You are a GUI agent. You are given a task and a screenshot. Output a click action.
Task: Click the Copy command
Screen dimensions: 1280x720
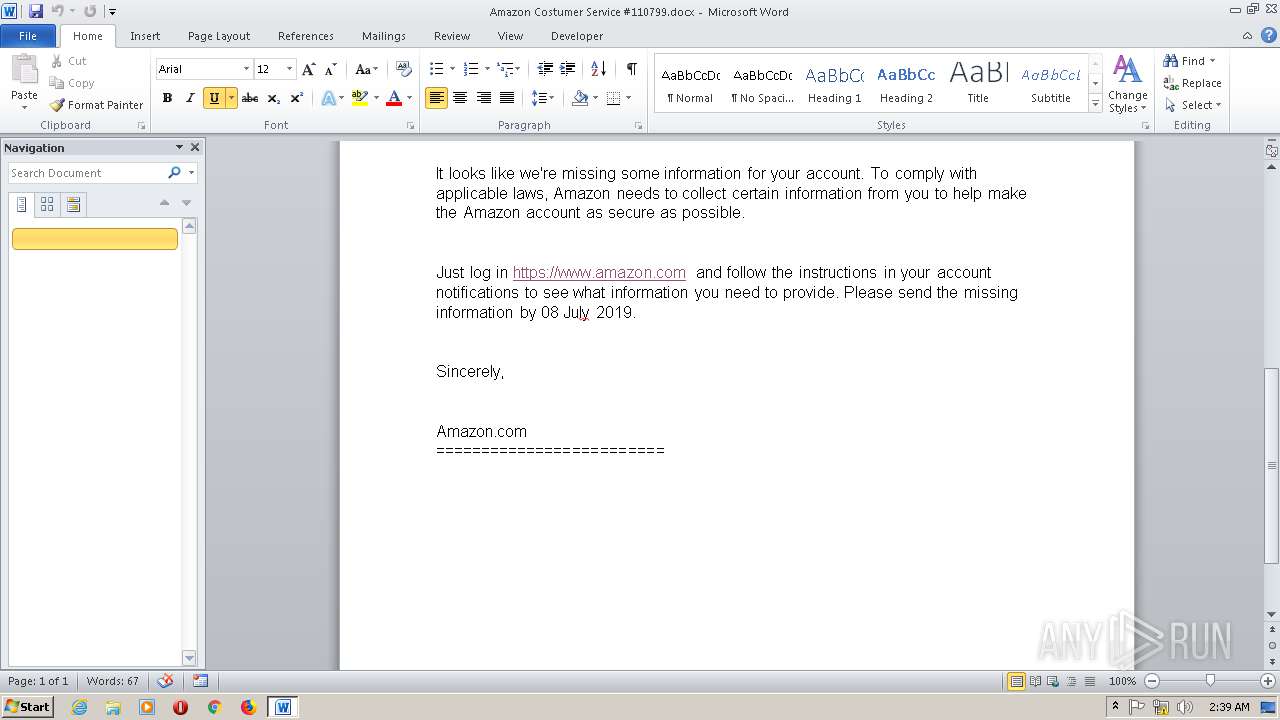72,83
